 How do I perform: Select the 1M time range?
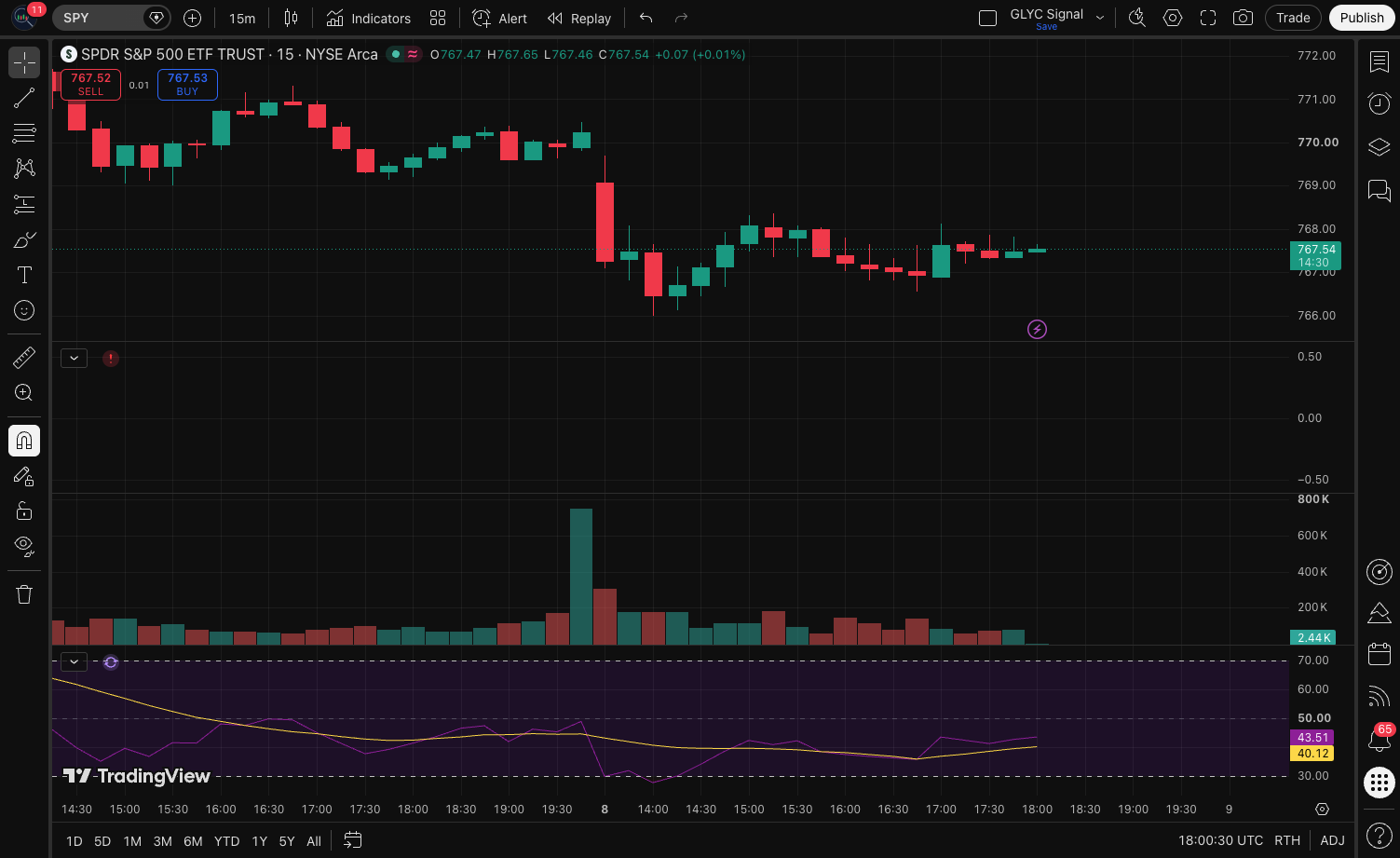(x=132, y=841)
